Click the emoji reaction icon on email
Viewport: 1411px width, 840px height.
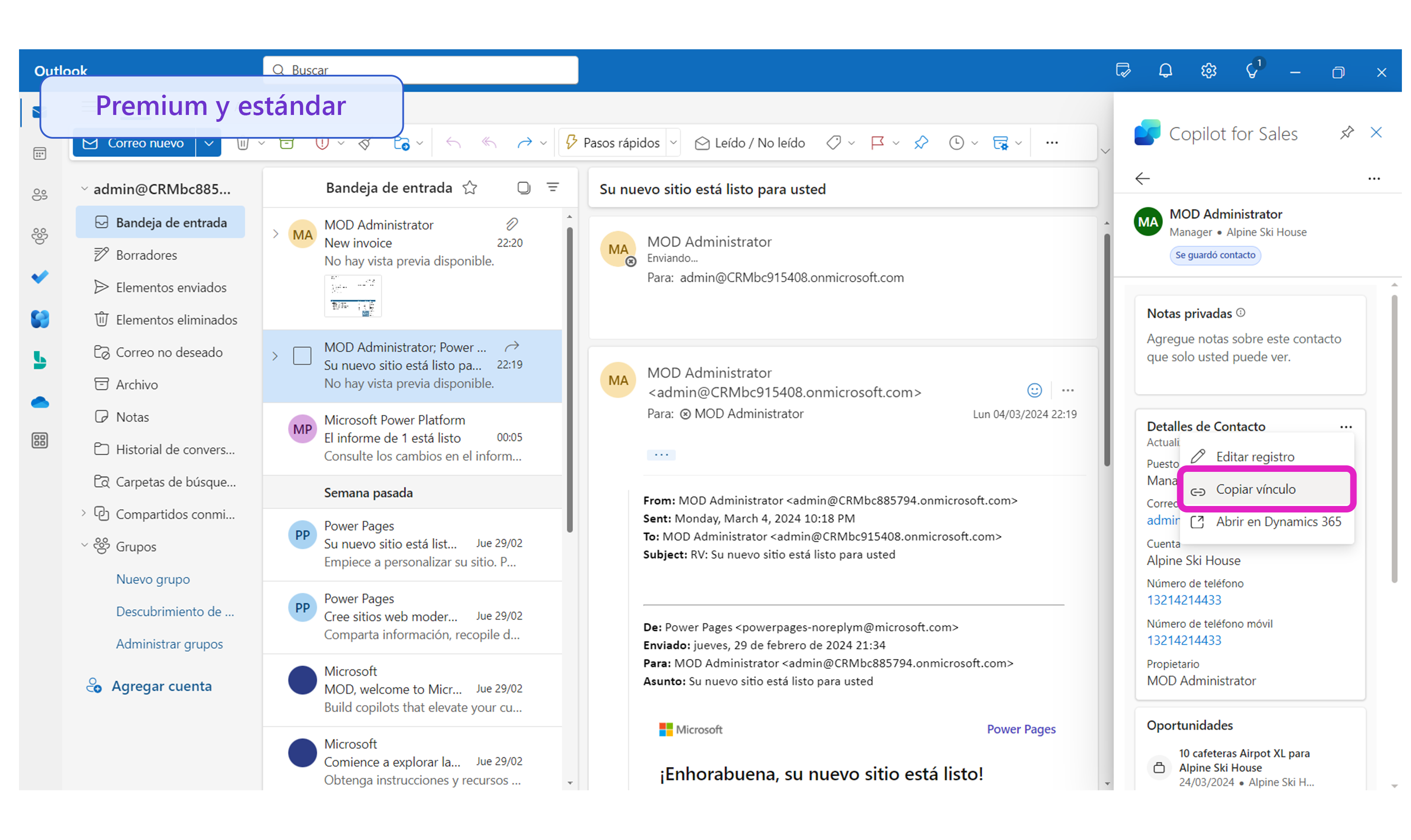(1034, 390)
